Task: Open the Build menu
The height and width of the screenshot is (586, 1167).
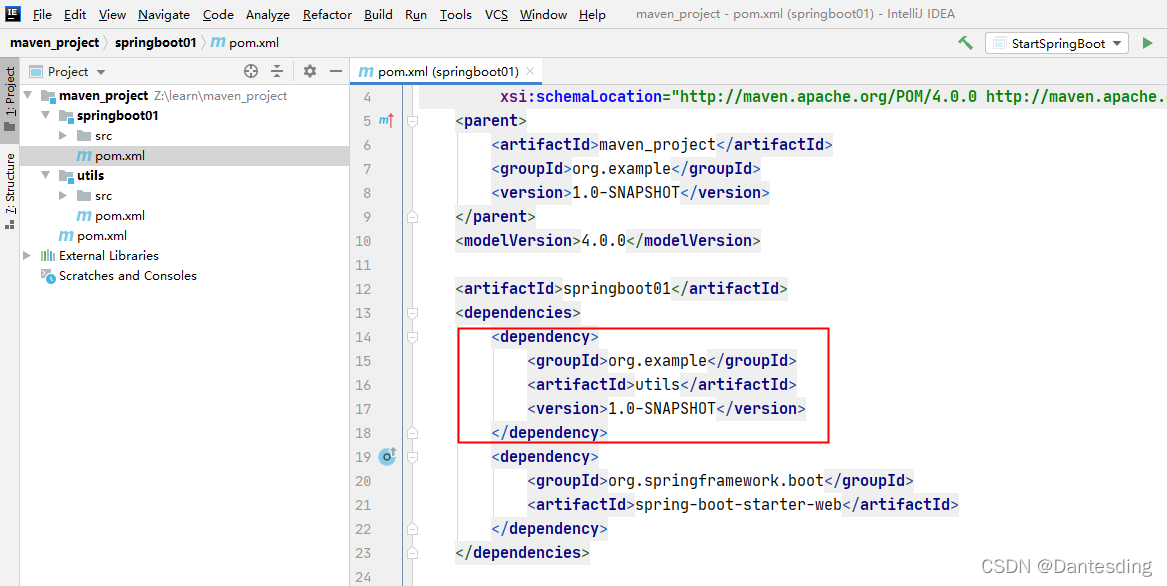Action: pyautogui.click(x=379, y=15)
